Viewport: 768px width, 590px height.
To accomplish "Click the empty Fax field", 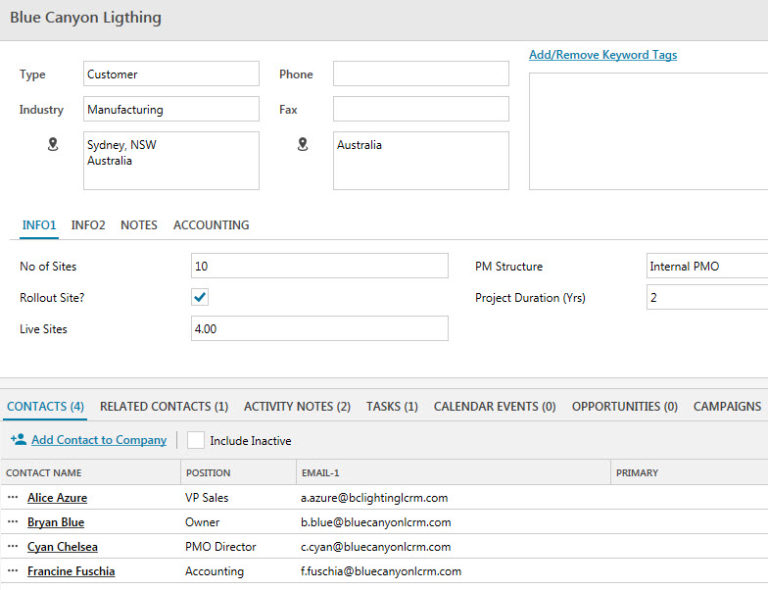I will pos(421,109).
